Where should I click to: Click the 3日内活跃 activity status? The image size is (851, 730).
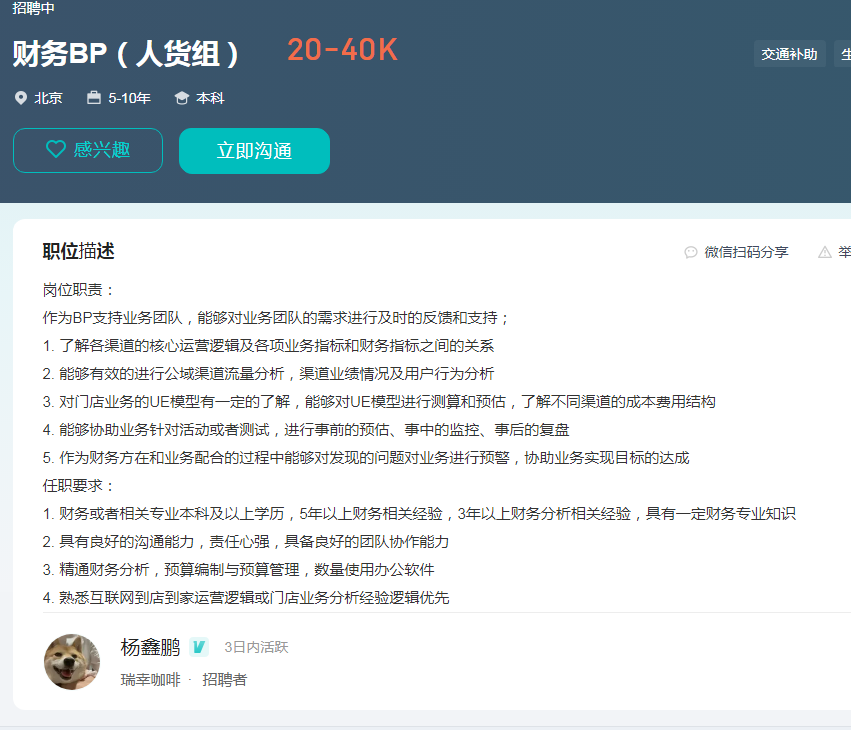tap(256, 647)
